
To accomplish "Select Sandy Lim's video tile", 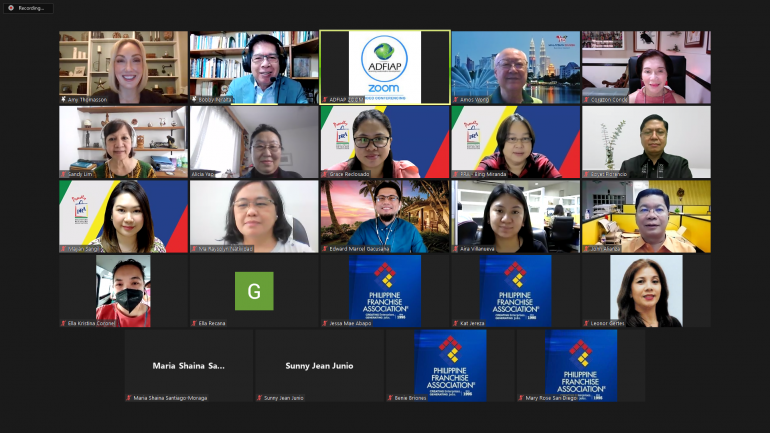I will point(124,142).
